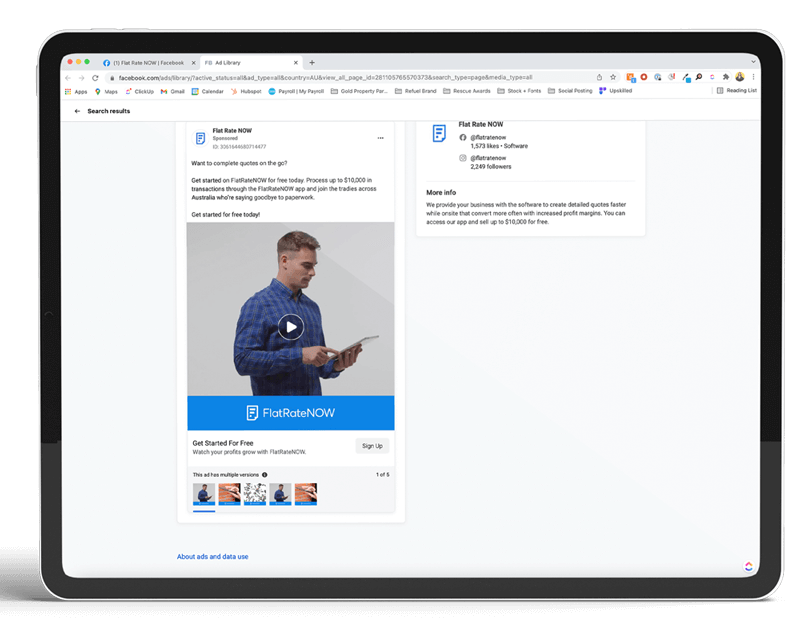The image size is (800, 642).
Task: Open the Gmail bookmark
Action: (x=172, y=91)
